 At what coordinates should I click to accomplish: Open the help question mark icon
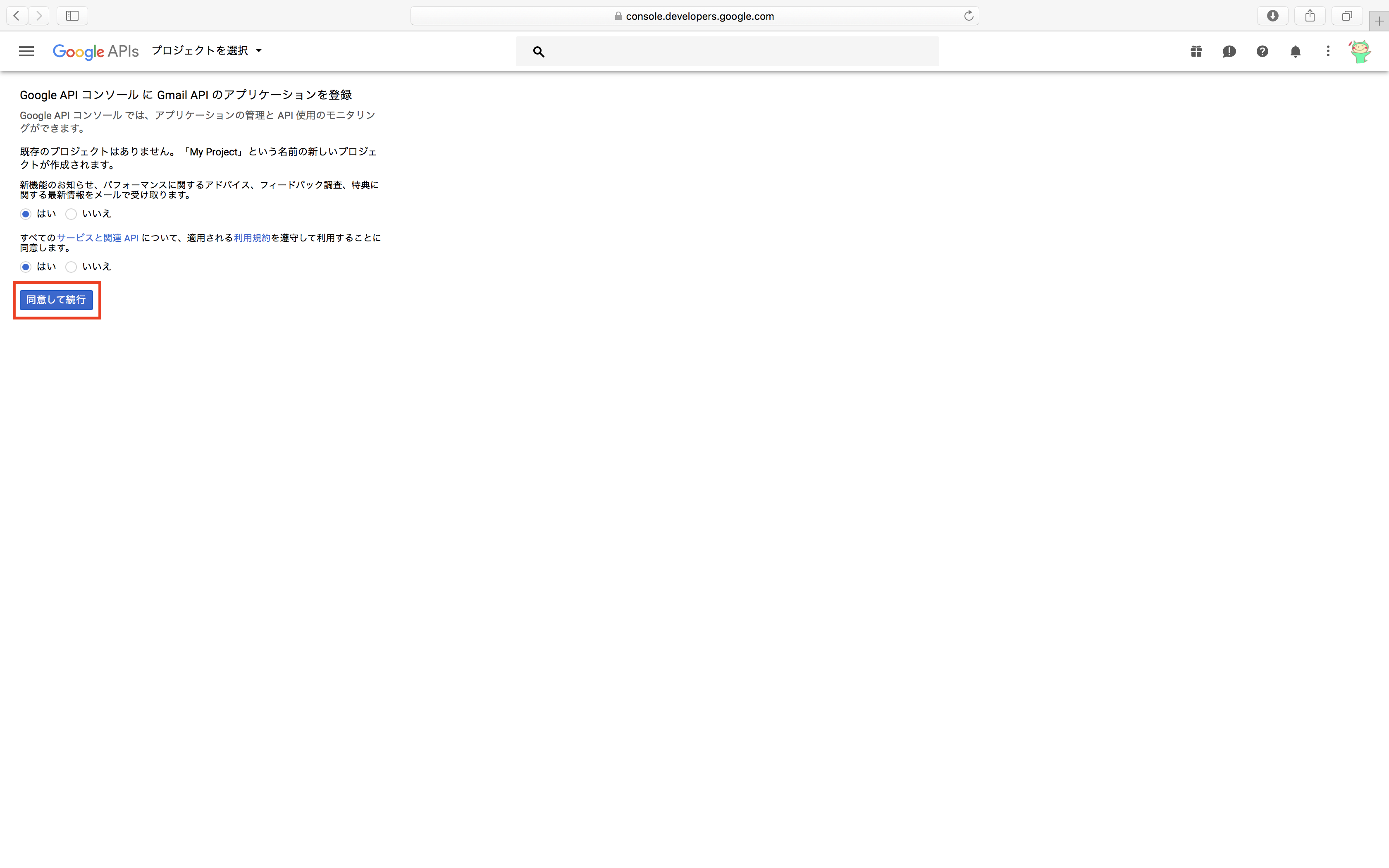coord(1262,51)
